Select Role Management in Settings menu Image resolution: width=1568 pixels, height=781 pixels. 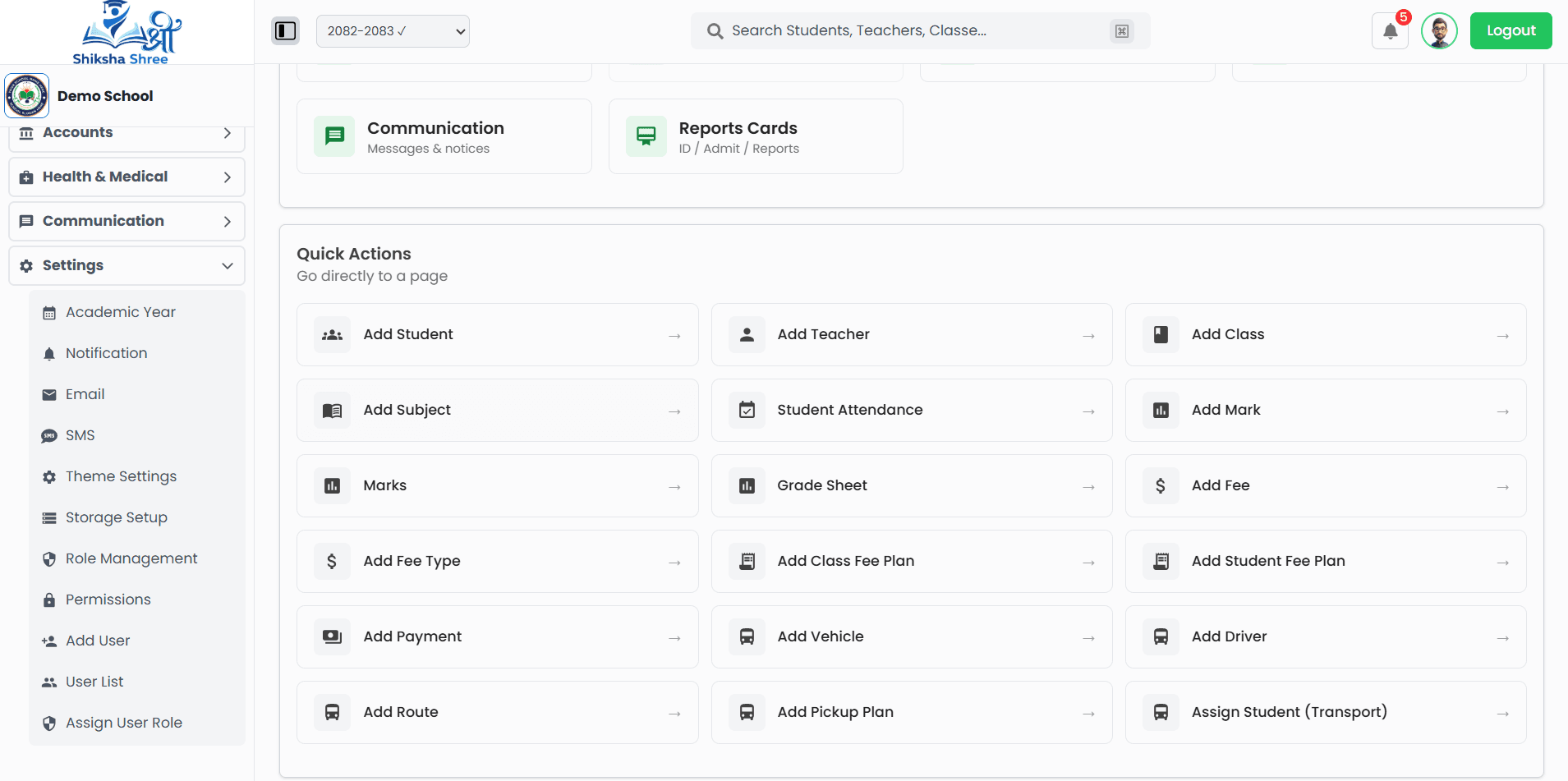click(x=131, y=558)
